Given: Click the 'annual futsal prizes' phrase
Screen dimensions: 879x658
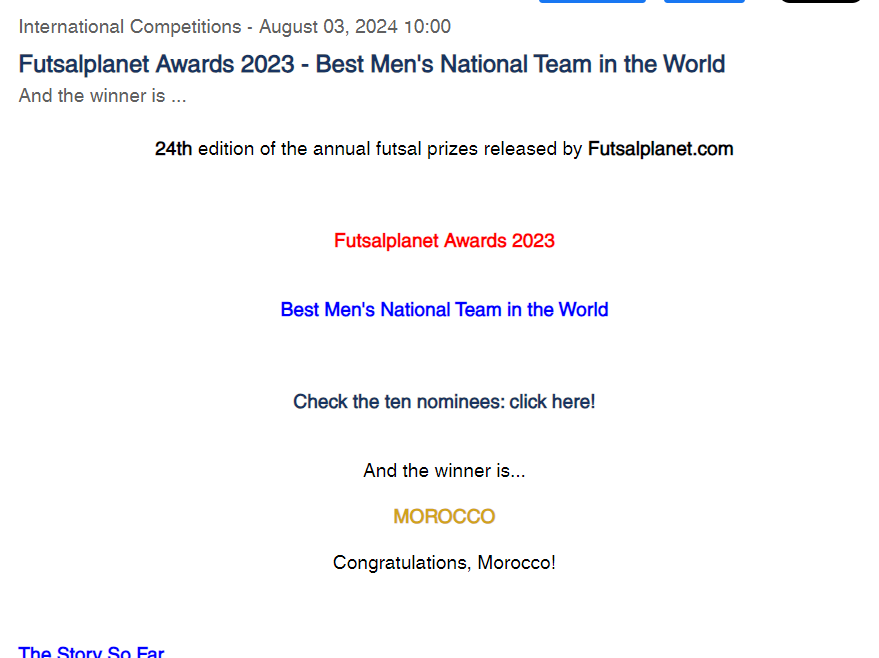Looking at the screenshot, I should [x=396, y=149].
